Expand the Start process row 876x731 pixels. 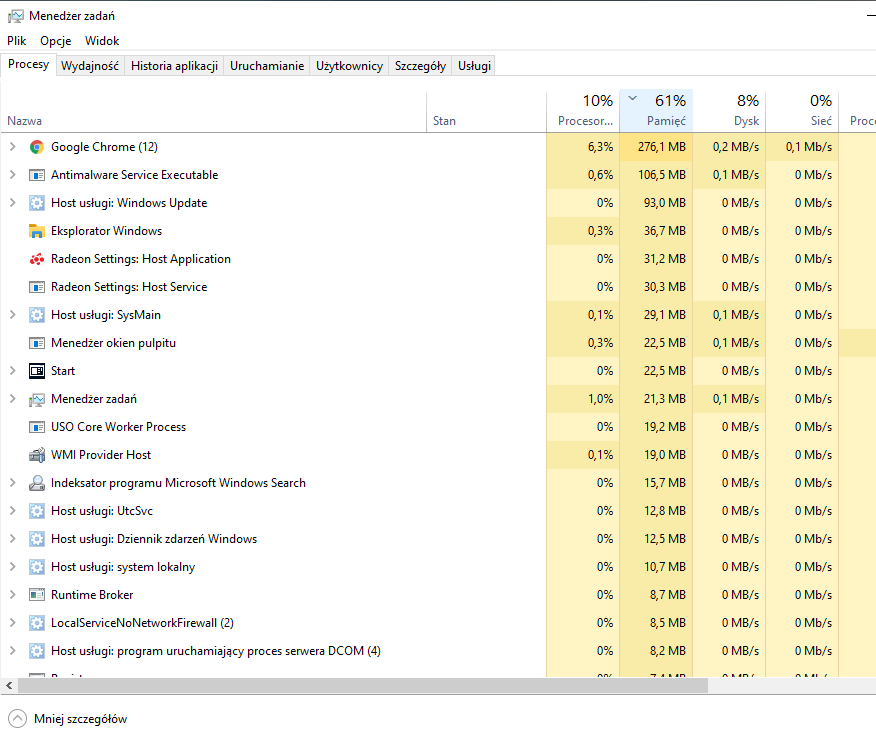pyautogui.click(x=12, y=371)
